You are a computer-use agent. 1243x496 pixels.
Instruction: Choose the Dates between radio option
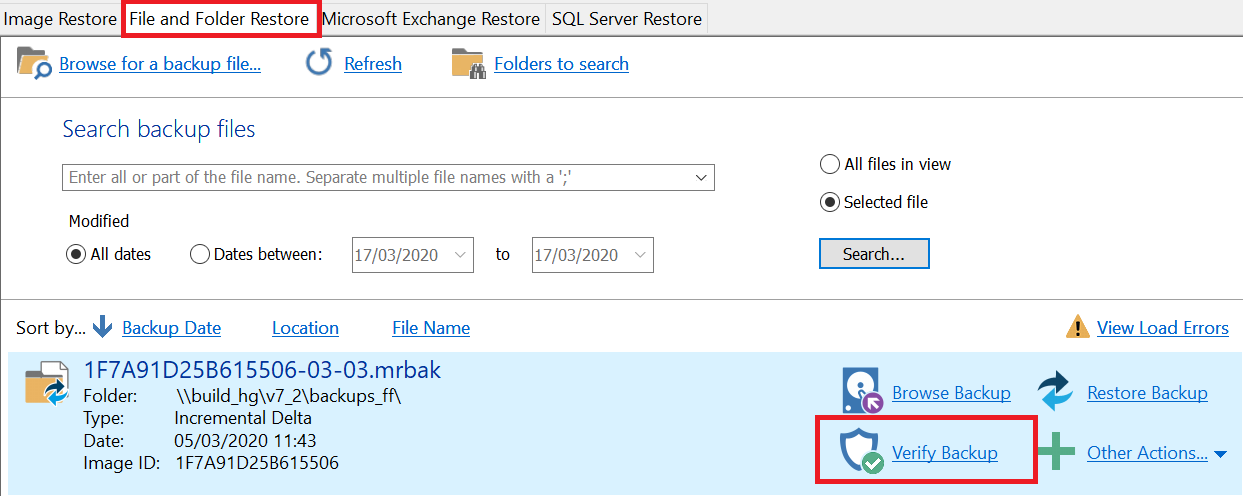(200, 254)
